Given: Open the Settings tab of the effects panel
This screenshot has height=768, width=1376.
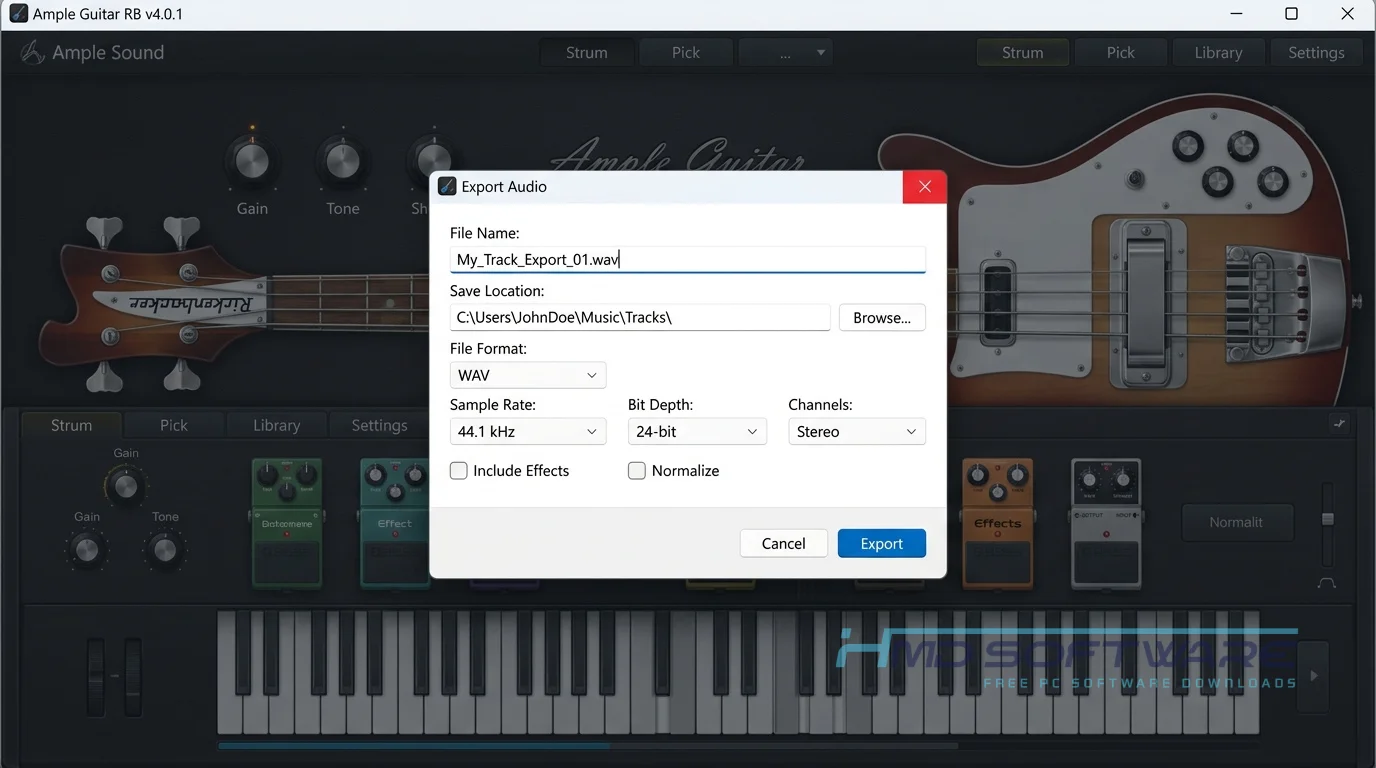Looking at the screenshot, I should (380, 425).
